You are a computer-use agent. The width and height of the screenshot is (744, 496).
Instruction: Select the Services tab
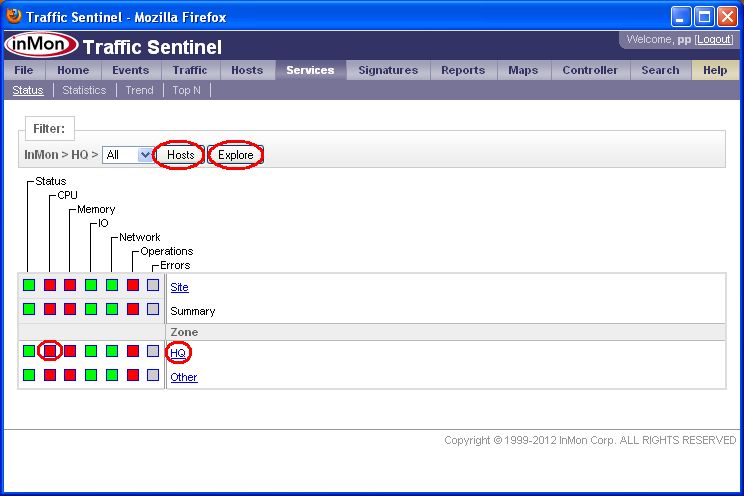pos(310,70)
